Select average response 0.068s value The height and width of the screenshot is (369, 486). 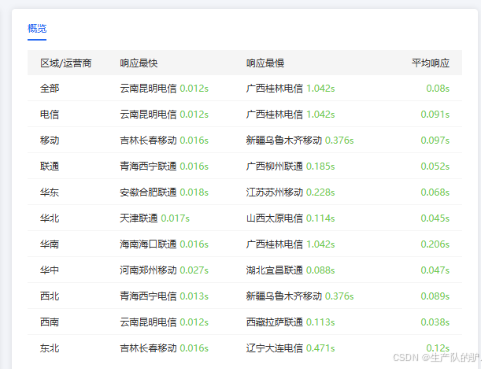(435, 192)
